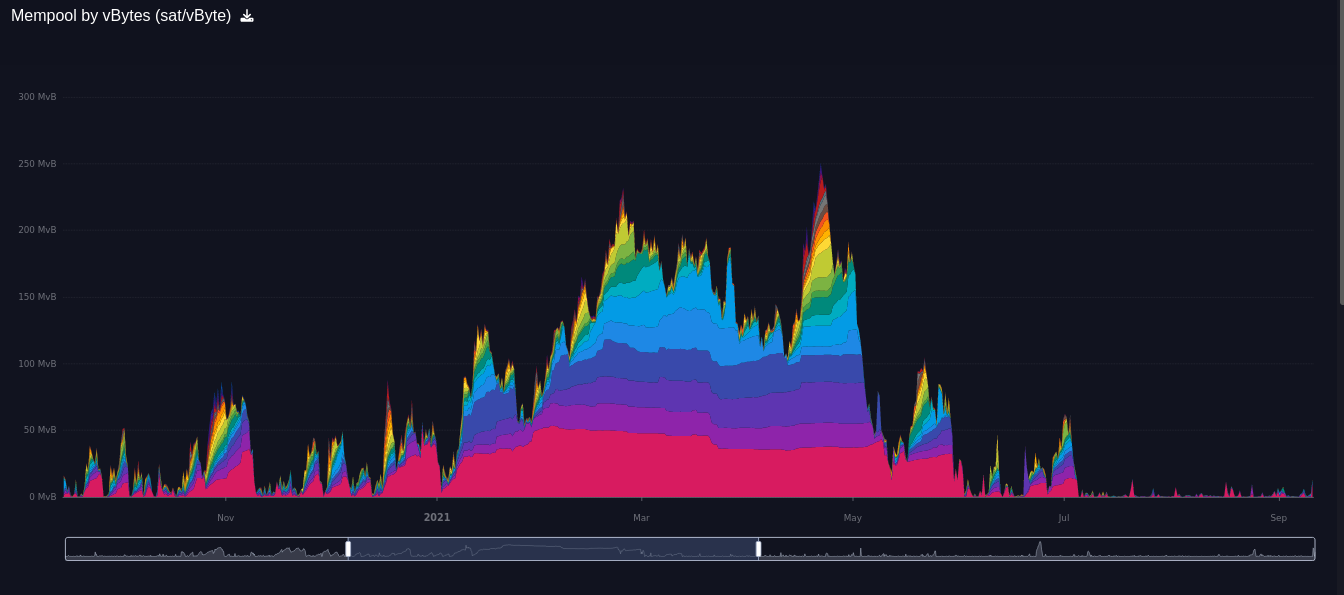Click the '100 MvB' axis label
This screenshot has width=1344, height=595.
(x=37, y=364)
